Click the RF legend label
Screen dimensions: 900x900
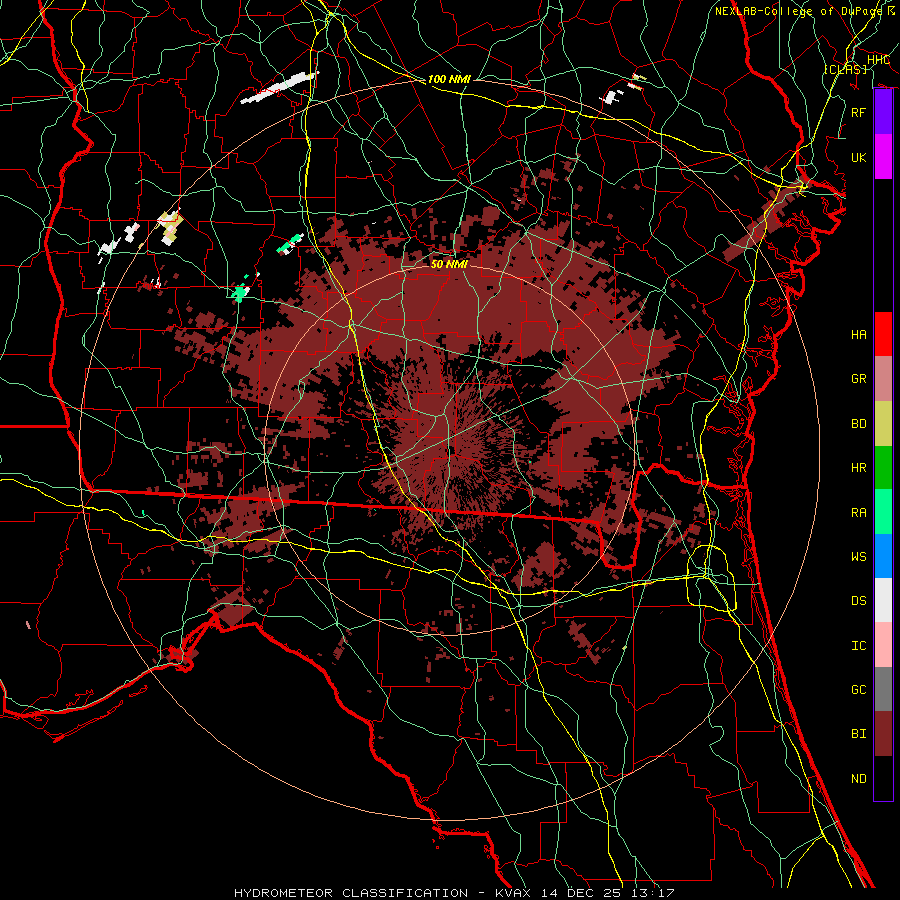(x=858, y=112)
